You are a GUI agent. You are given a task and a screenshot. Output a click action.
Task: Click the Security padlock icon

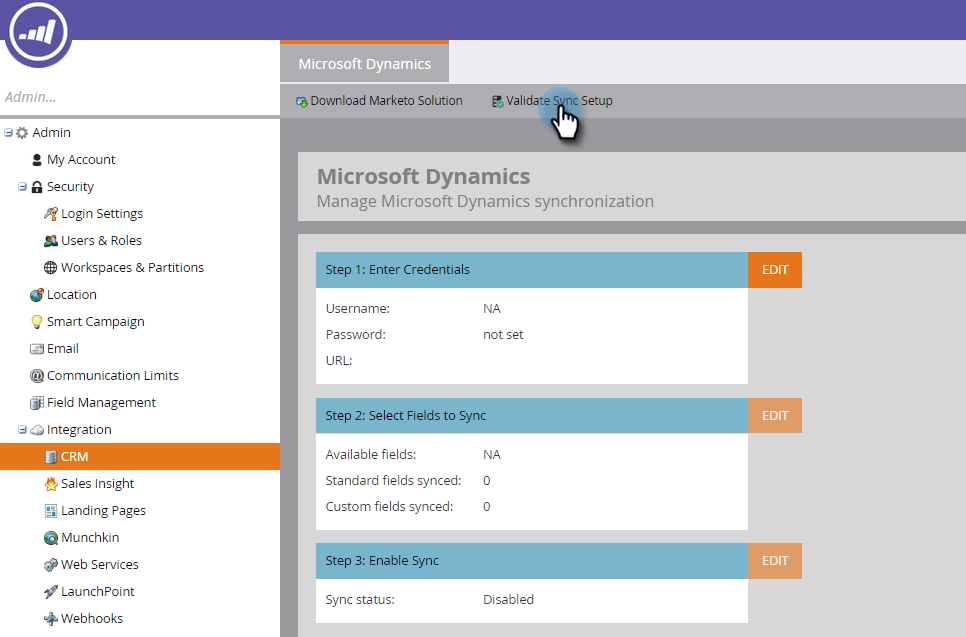tap(37, 187)
